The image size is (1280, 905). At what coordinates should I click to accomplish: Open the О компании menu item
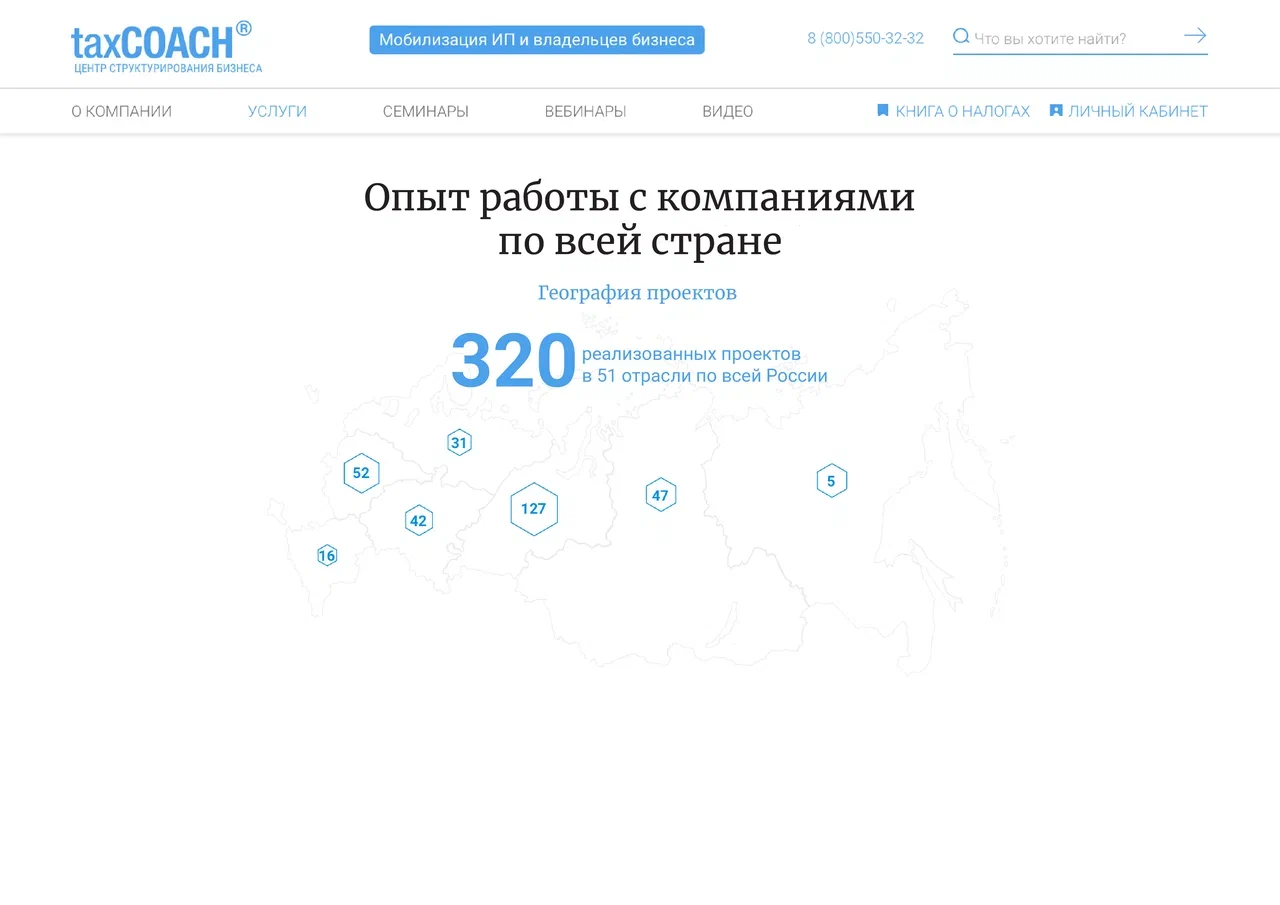121,112
